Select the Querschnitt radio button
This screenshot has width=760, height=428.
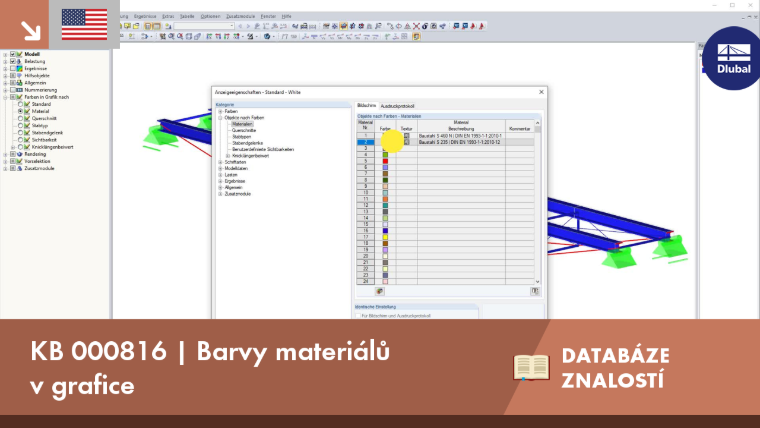[x=20, y=118]
